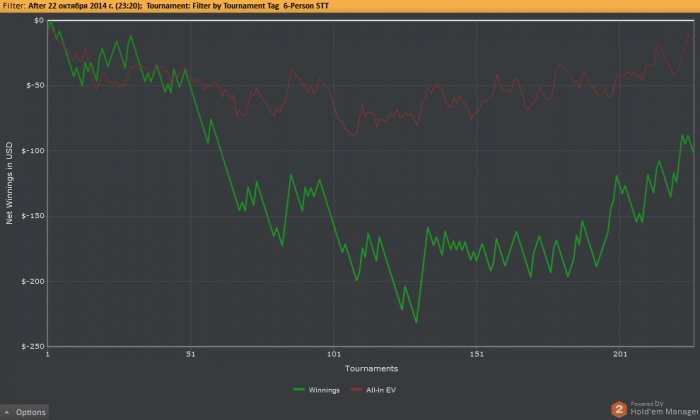Click the Options expand arrow icon
The width and height of the screenshot is (700, 420).
[7, 412]
